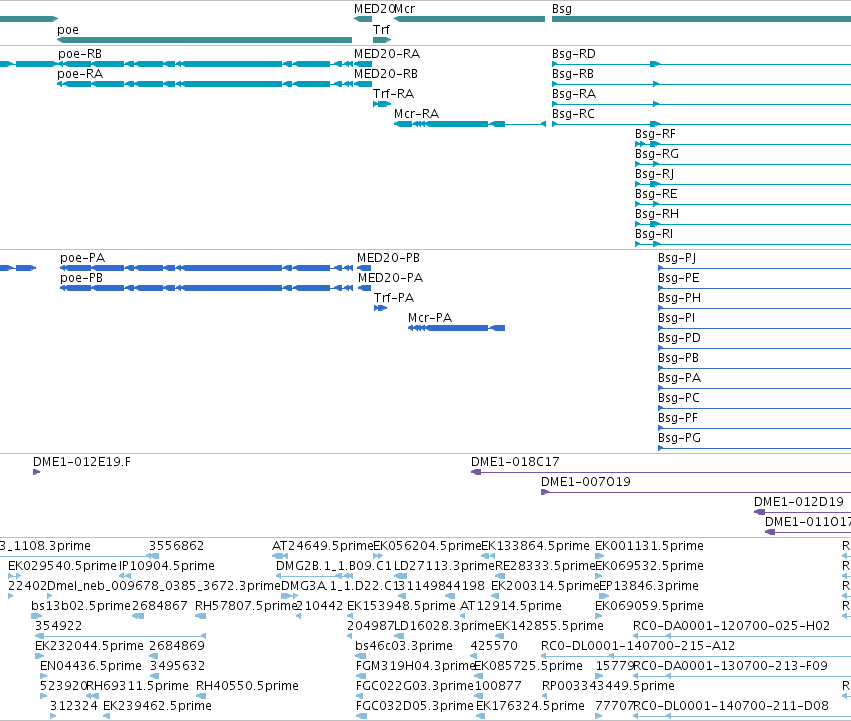Select the Bsg-RC transcript label
Screen dimensions: 851x721
pyautogui.click(x=573, y=114)
